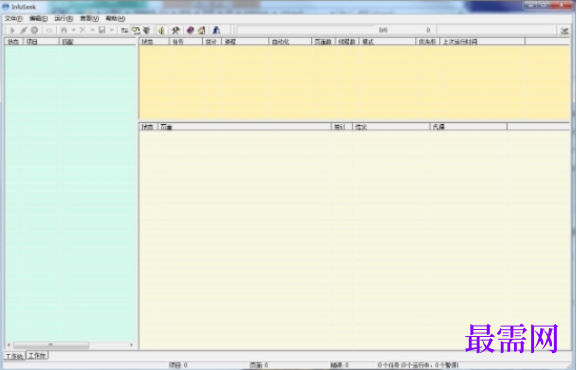The width and height of the screenshot is (577, 370).
Task: Select the leftmost tab below the left panel
Action: [x=15, y=356]
